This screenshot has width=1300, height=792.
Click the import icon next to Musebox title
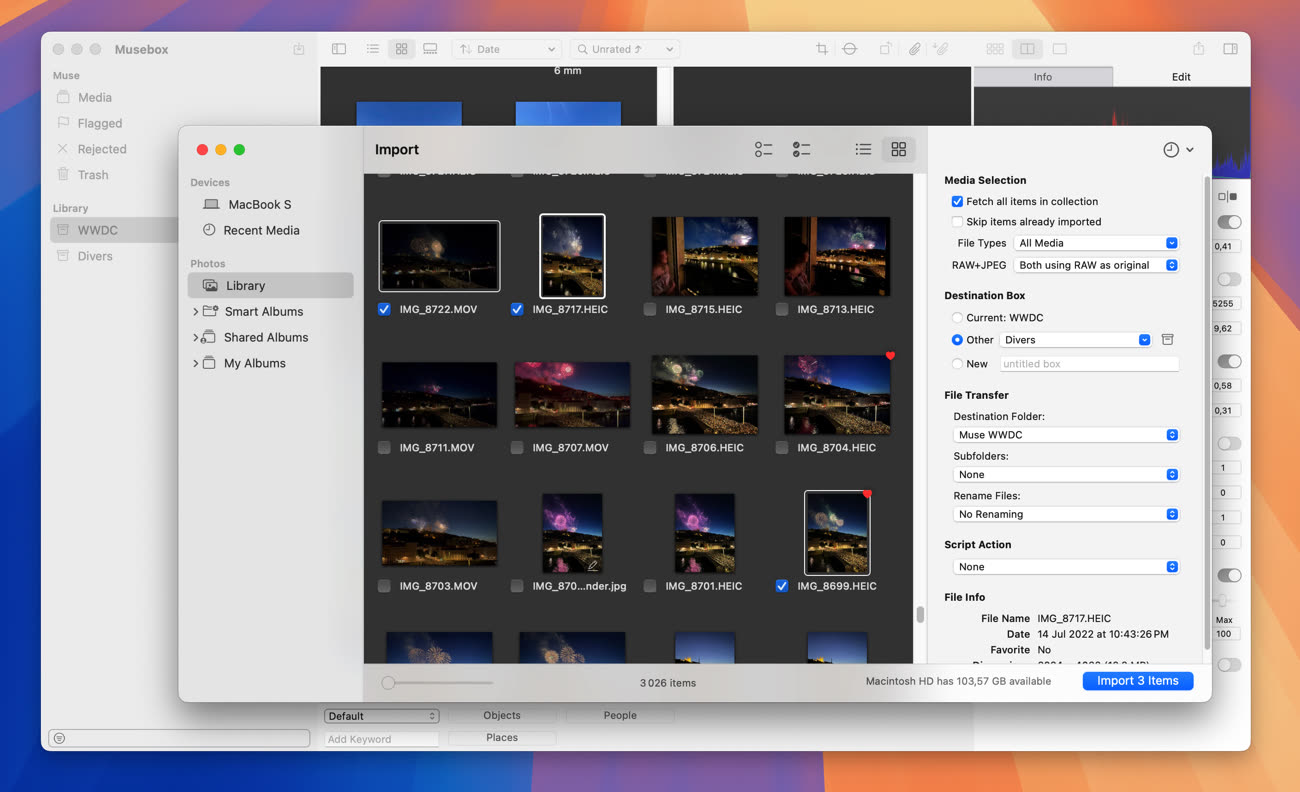pos(299,49)
